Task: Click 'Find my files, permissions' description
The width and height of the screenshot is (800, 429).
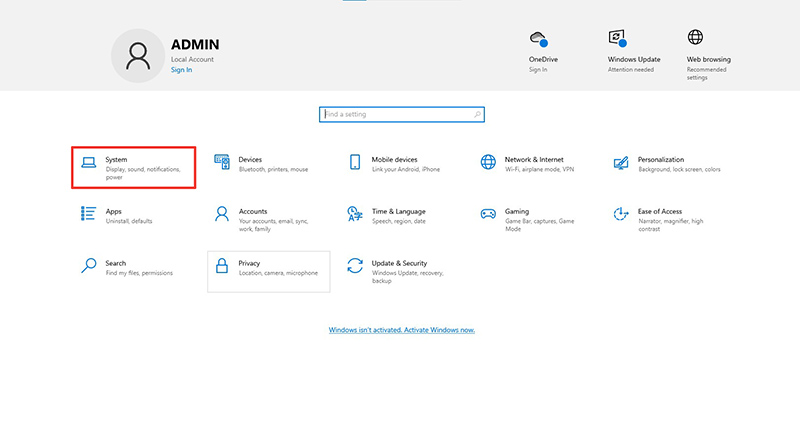Action: (139, 273)
